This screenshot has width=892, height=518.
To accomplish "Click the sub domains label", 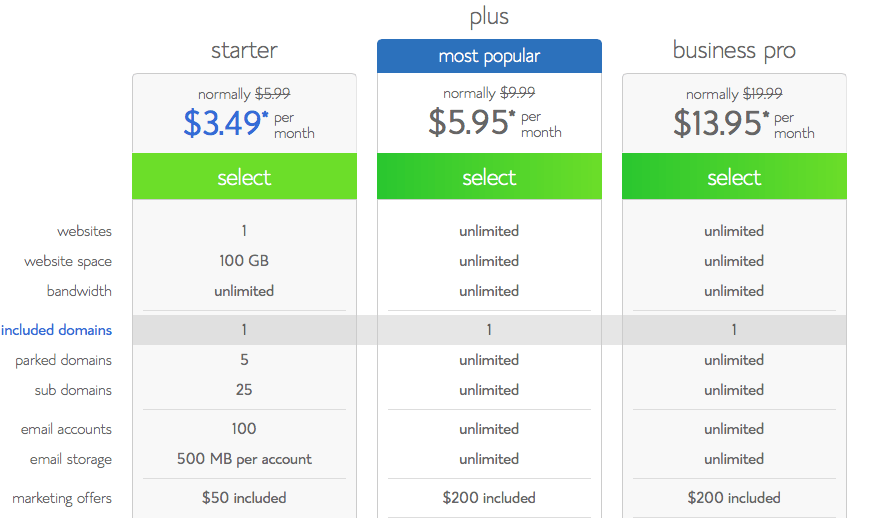I will coord(73,390).
